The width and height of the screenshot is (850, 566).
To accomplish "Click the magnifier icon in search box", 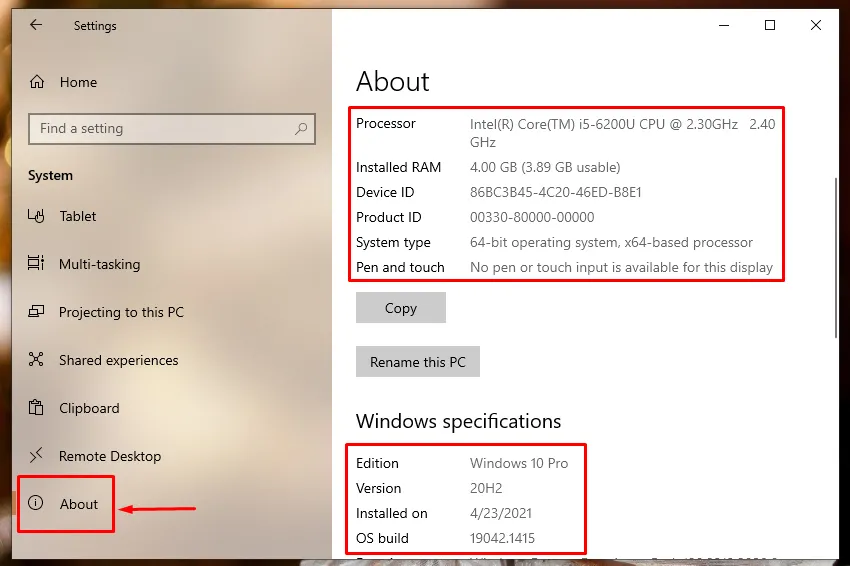I will tap(301, 129).
